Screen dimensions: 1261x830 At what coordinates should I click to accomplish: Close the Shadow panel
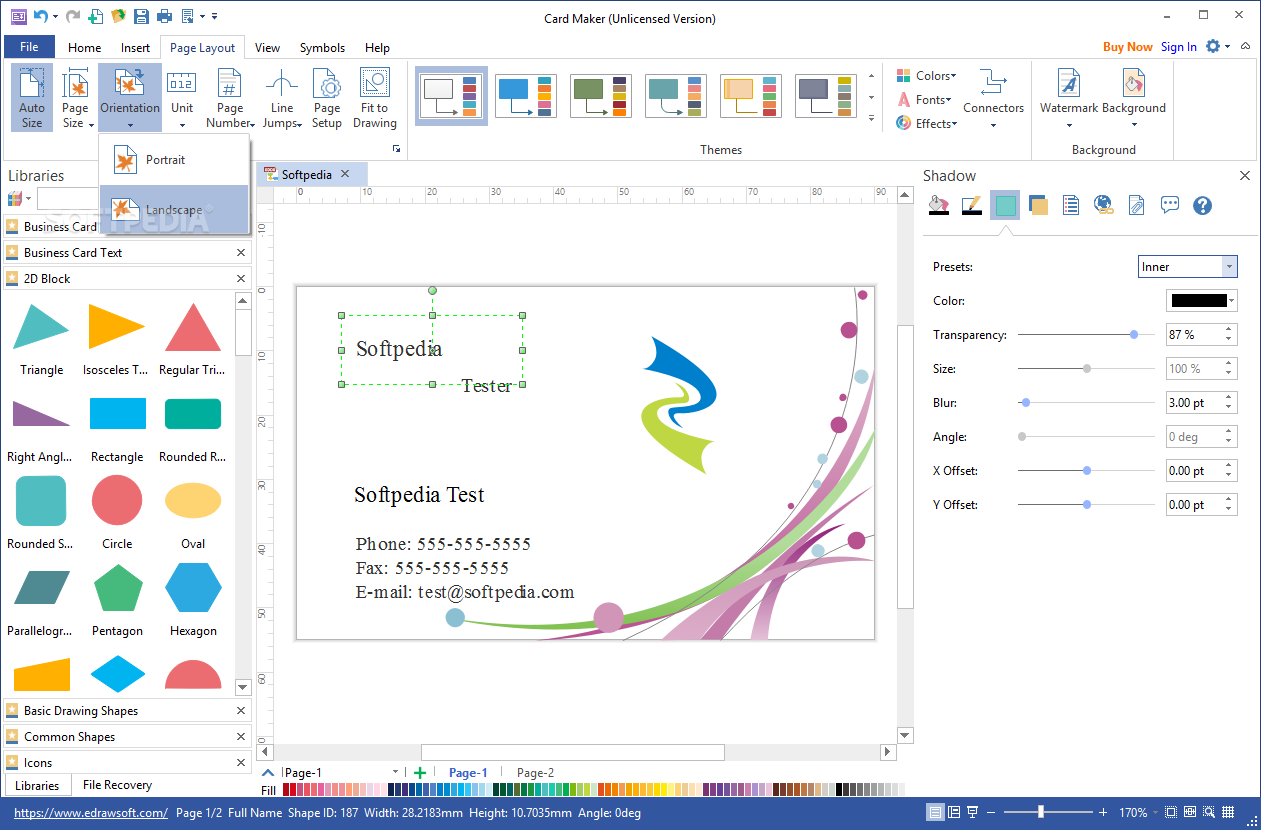(x=1245, y=175)
